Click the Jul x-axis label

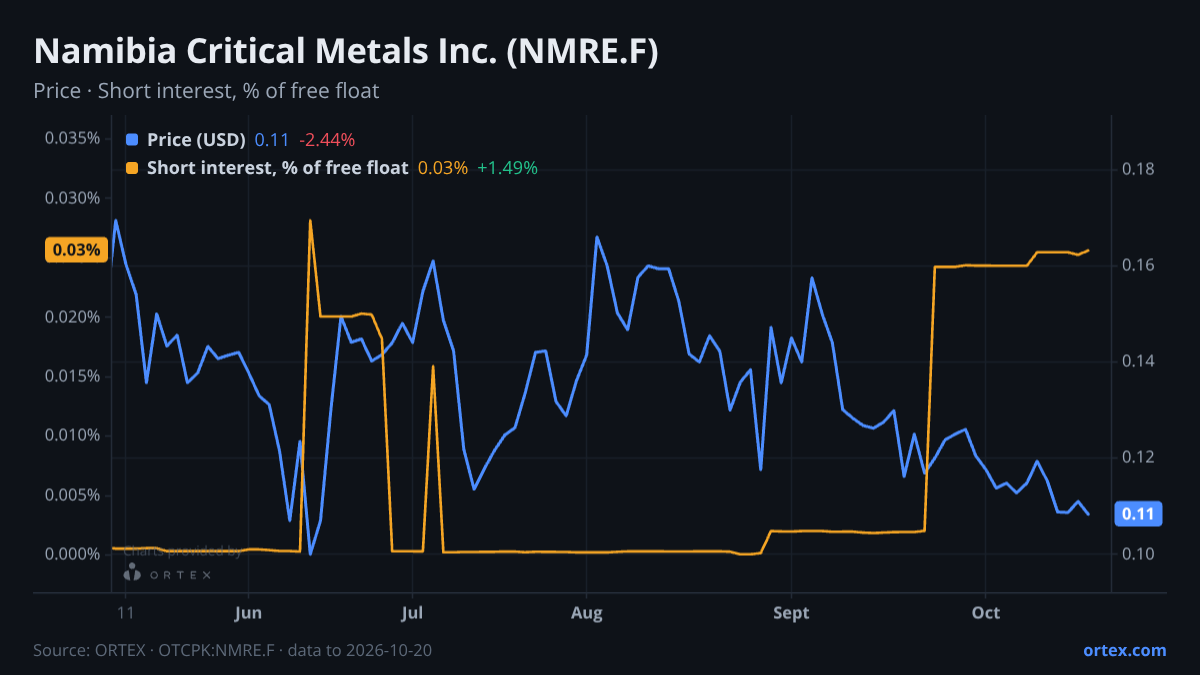412,613
